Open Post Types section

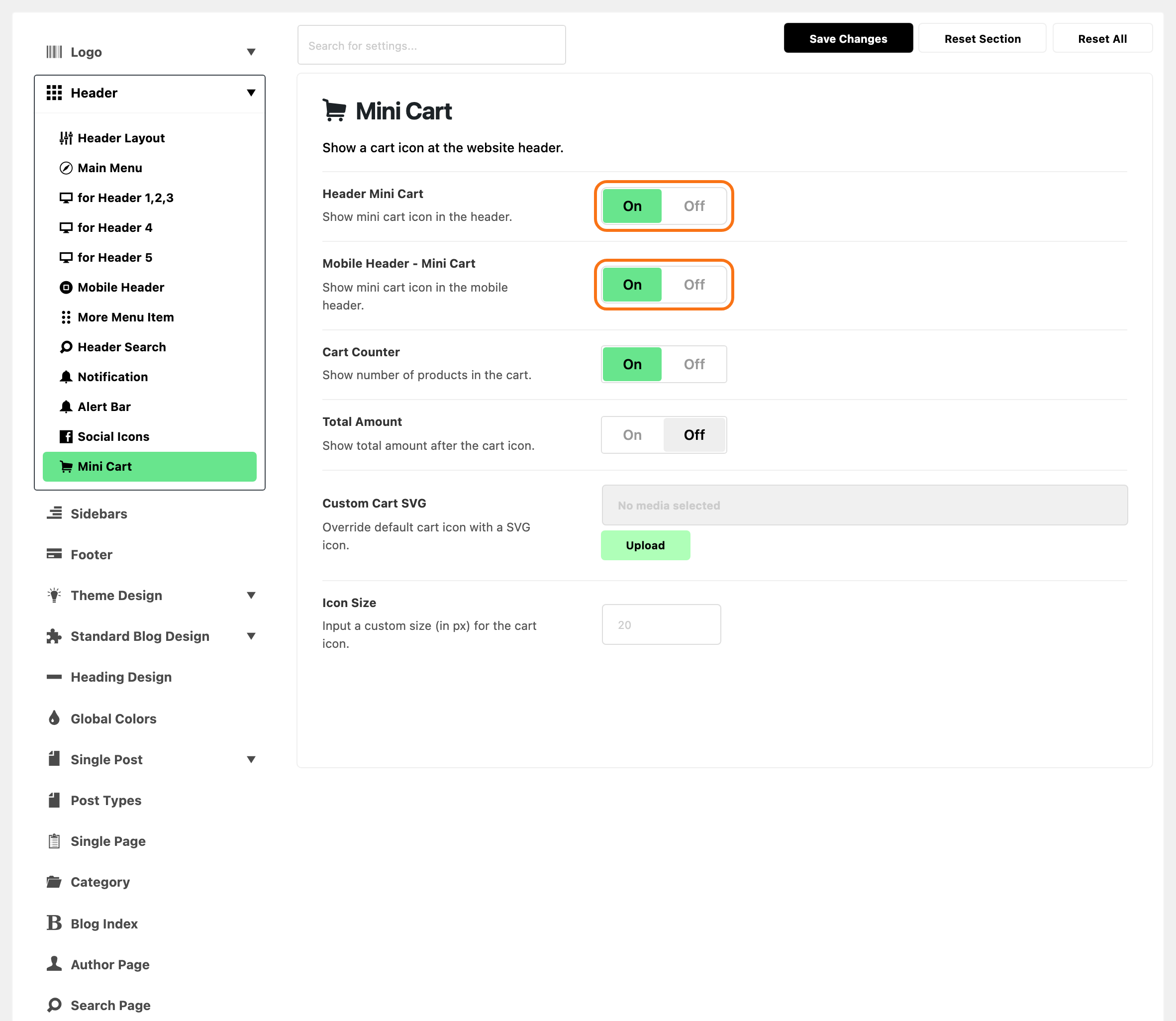tap(150, 800)
